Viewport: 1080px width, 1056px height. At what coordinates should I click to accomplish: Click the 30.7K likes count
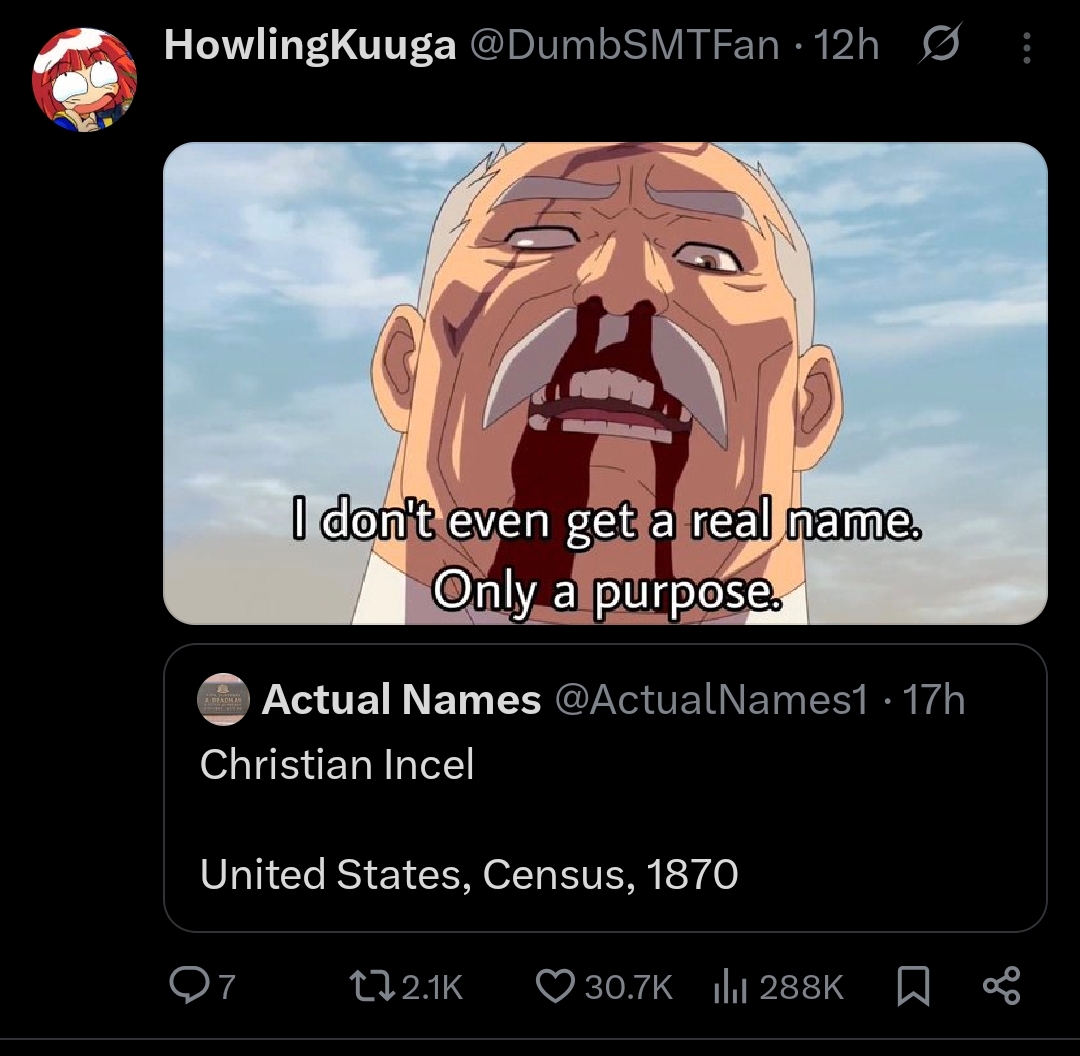tap(628, 988)
